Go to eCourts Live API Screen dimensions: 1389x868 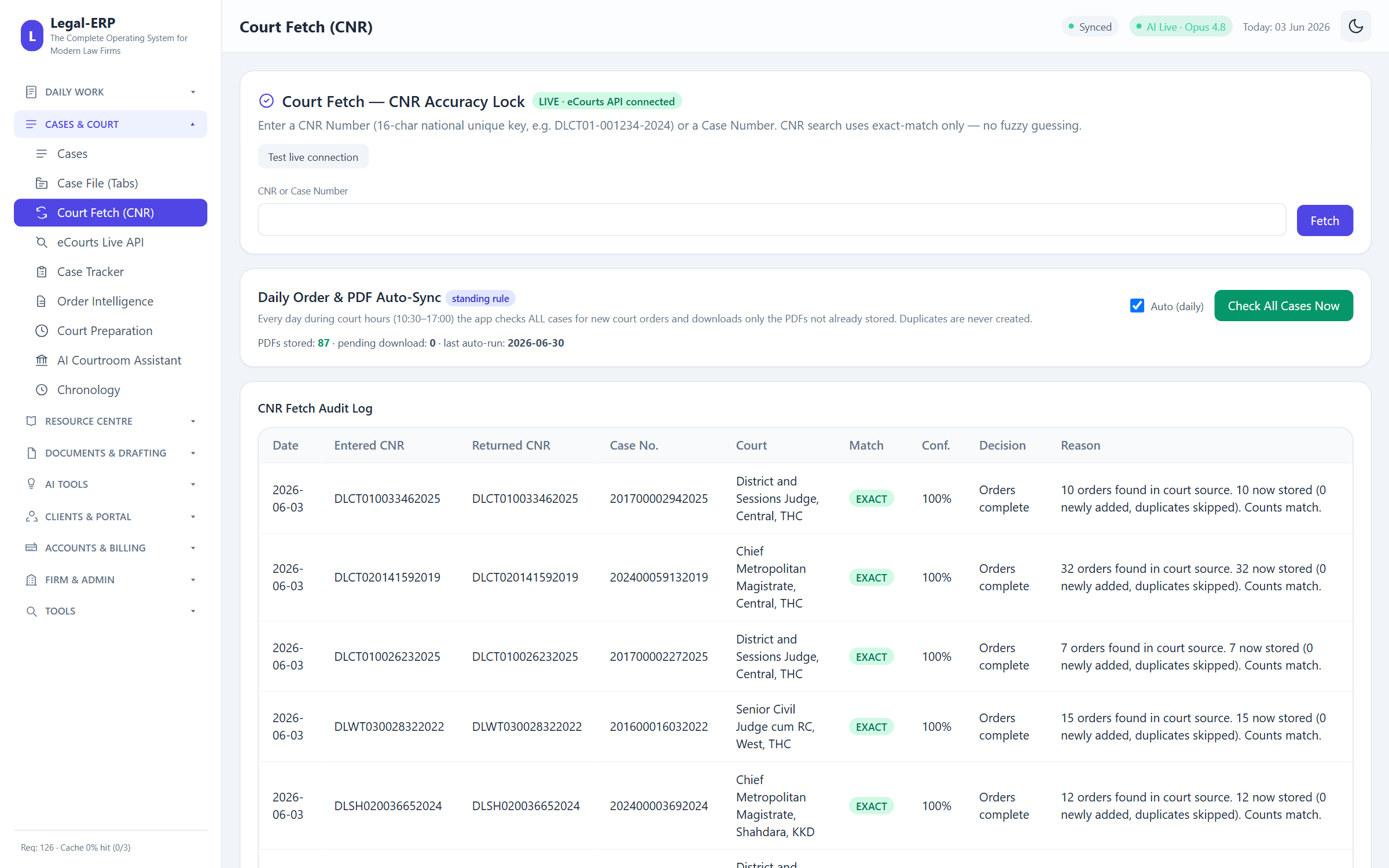click(x=111, y=242)
